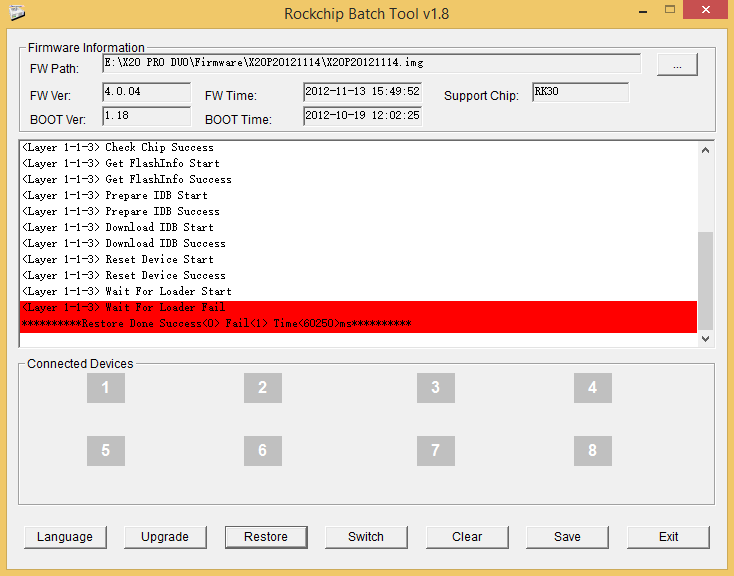Click the Switch button

tap(366, 537)
